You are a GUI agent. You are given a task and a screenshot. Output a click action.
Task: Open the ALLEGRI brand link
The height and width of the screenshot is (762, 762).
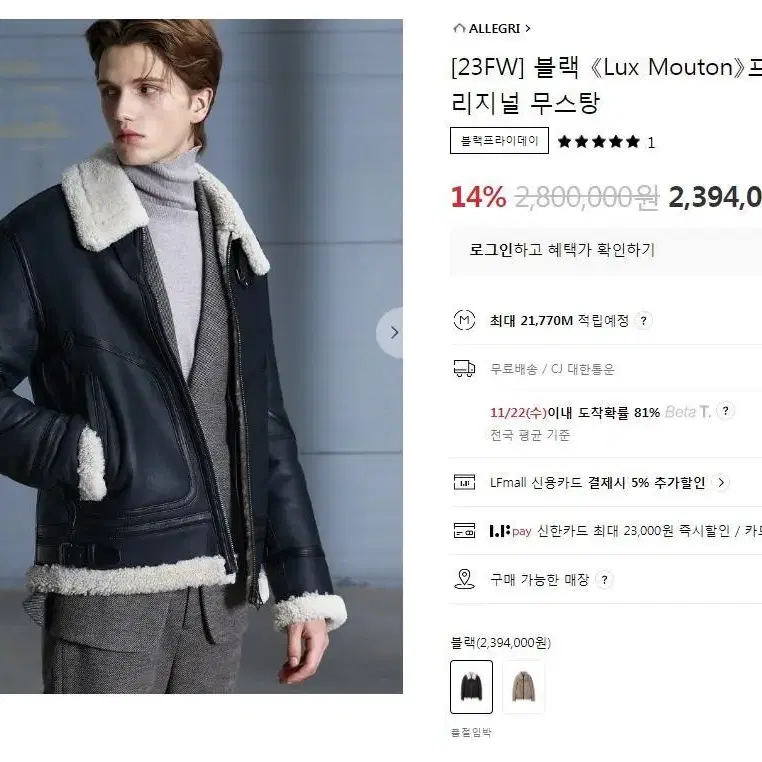tap(494, 29)
